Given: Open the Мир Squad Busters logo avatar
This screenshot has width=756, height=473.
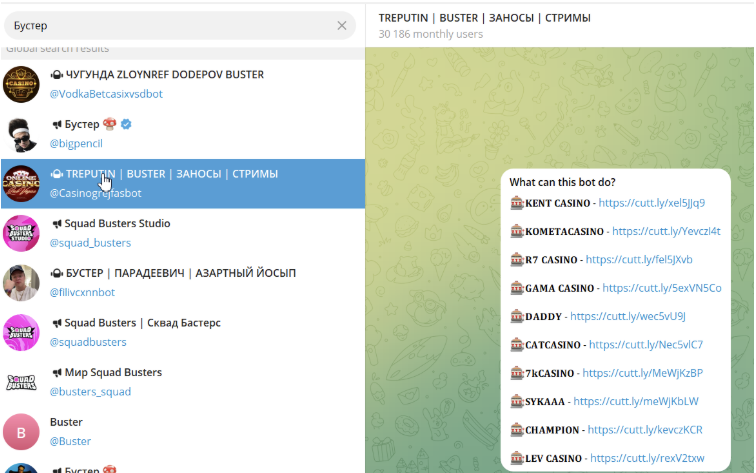Looking at the screenshot, I should pos(21,382).
